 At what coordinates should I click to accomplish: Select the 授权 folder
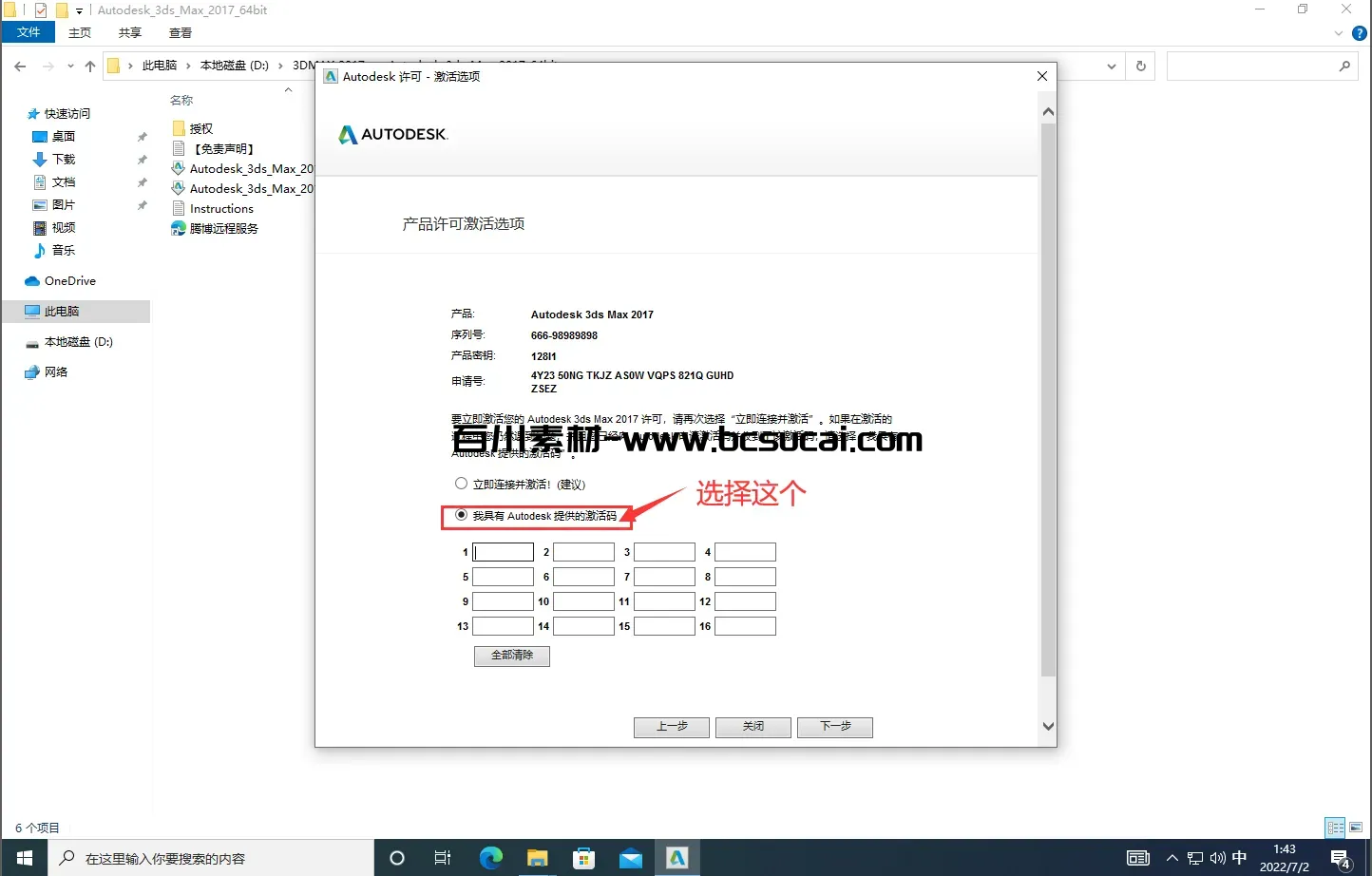[200, 128]
